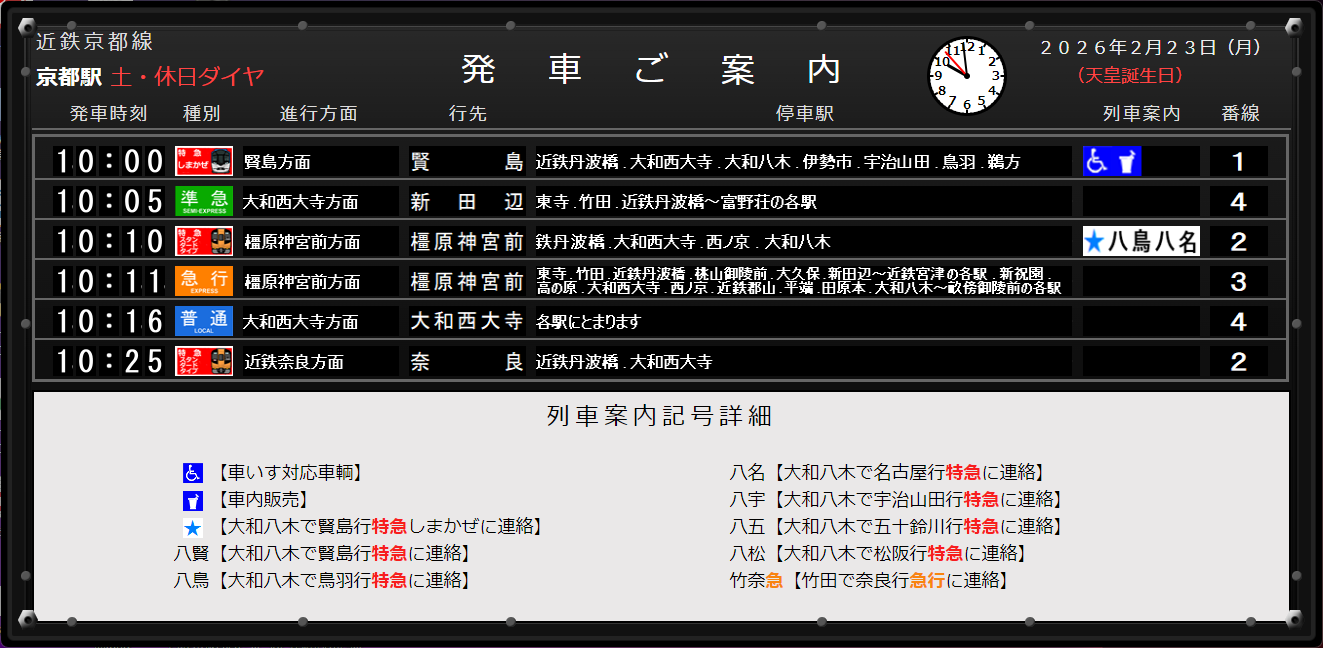This screenshot has width=1323, height=648.
Task: Select the orange 急行 express type icon
Action: point(203,281)
